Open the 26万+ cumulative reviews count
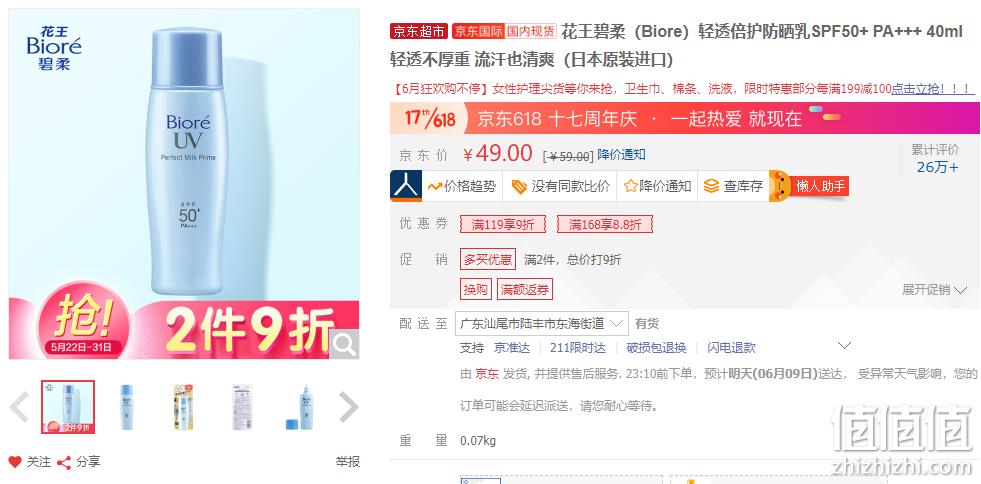 (937, 167)
